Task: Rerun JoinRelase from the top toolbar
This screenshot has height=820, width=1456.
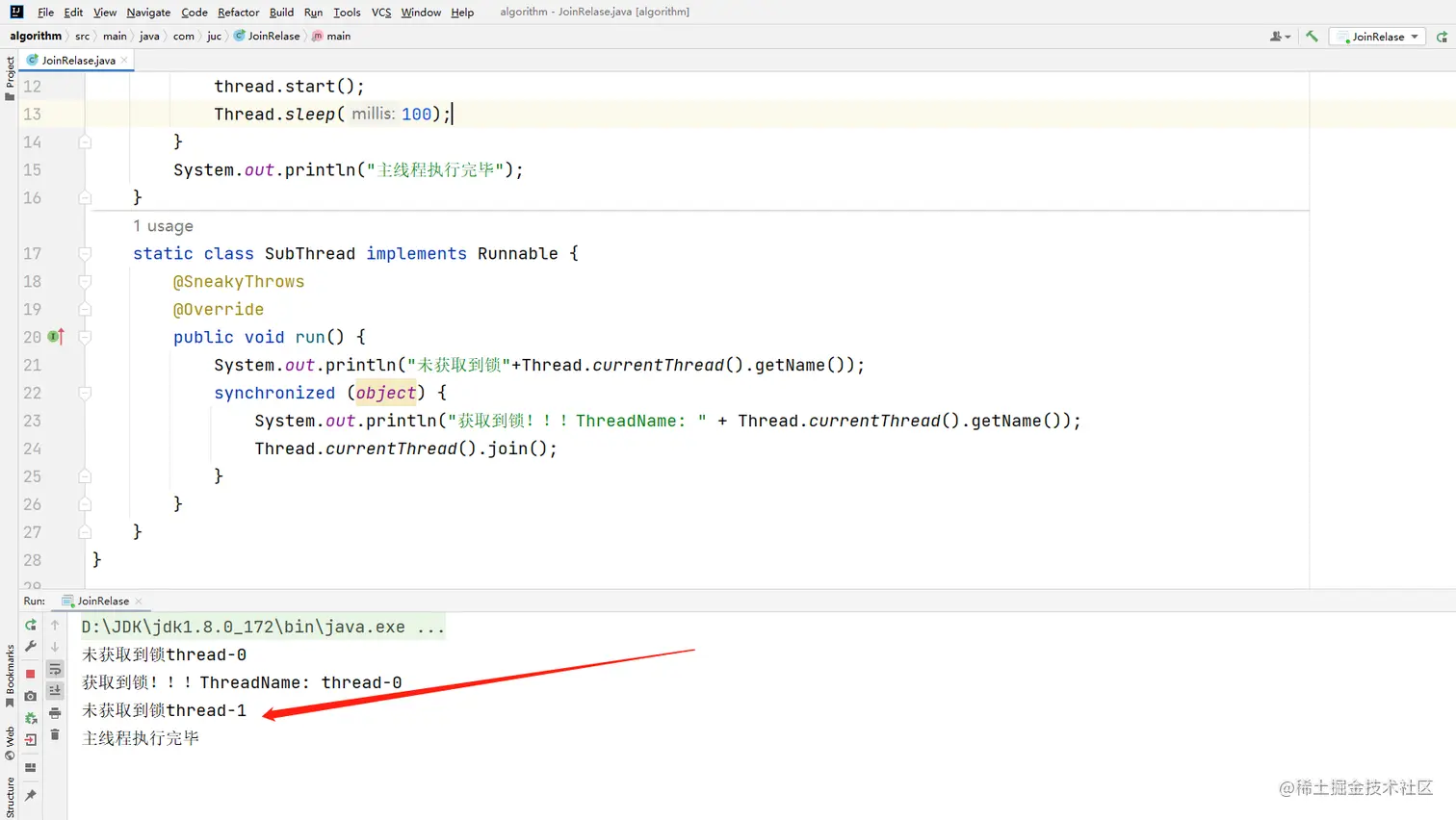Action: [x=1442, y=37]
